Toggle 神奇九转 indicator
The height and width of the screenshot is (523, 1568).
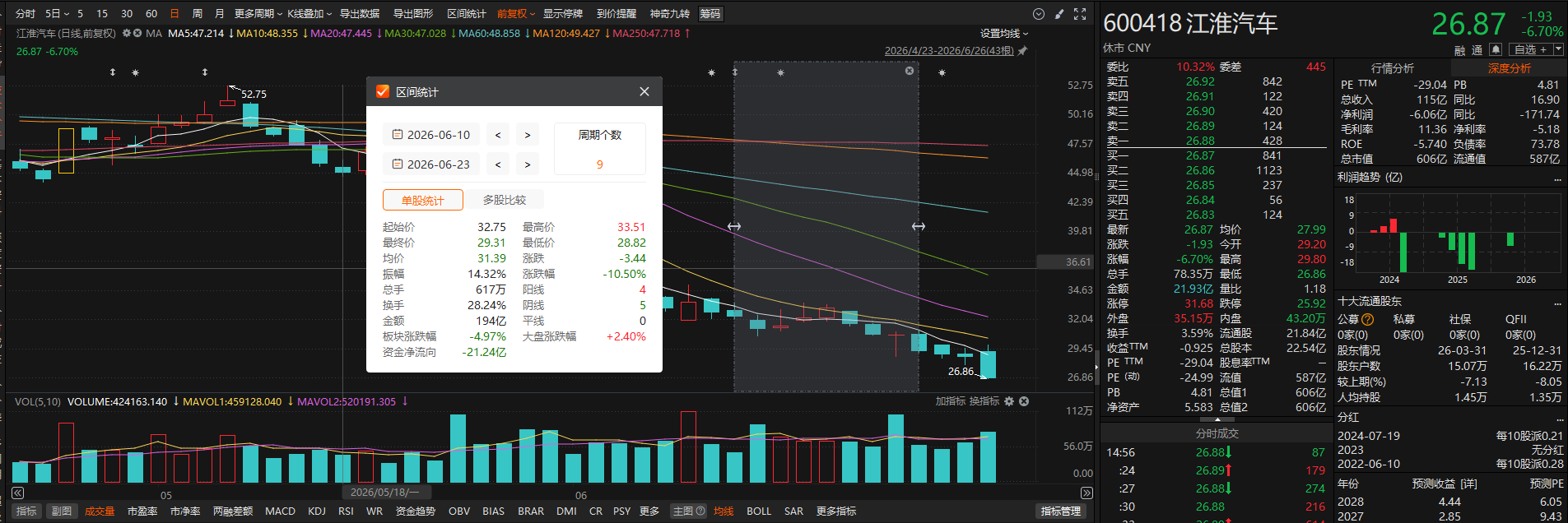(670, 14)
